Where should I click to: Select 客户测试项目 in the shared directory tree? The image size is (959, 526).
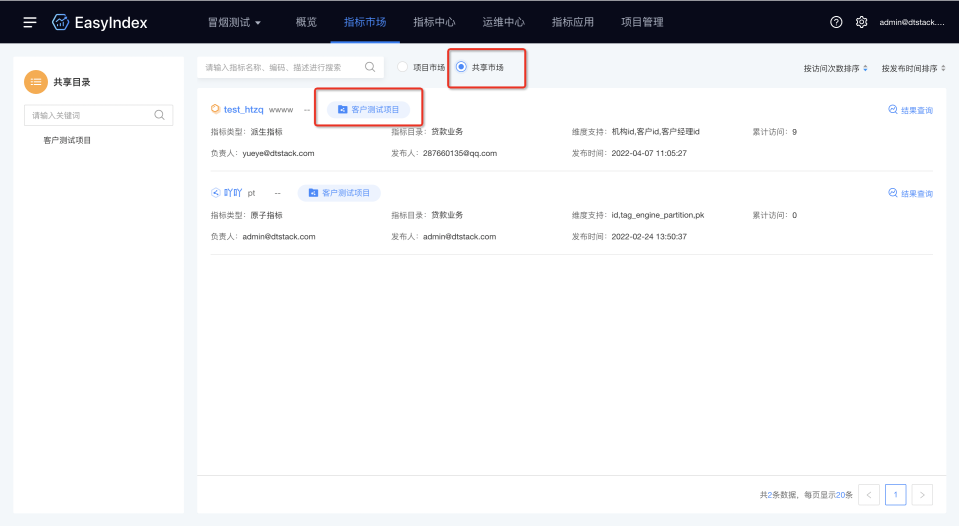pos(67,141)
